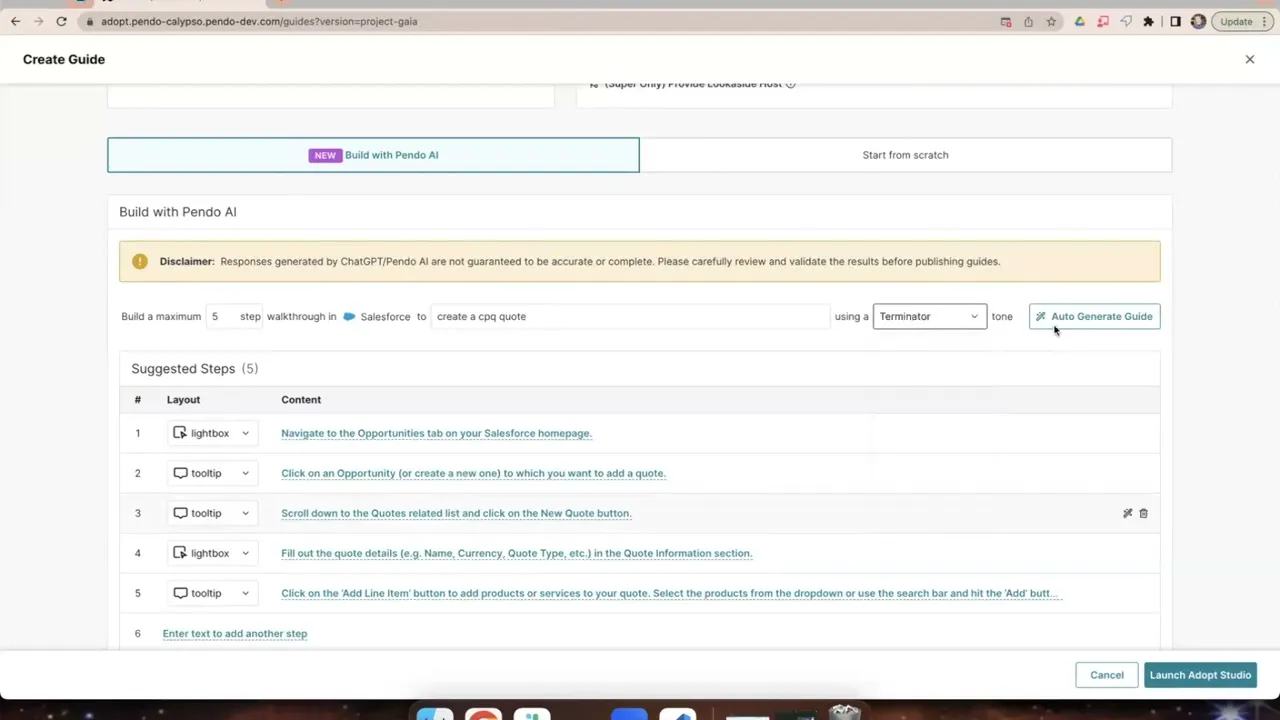The image size is (1280, 720).
Task: Click the Auto Generate Guide button
Action: [x=1094, y=316]
